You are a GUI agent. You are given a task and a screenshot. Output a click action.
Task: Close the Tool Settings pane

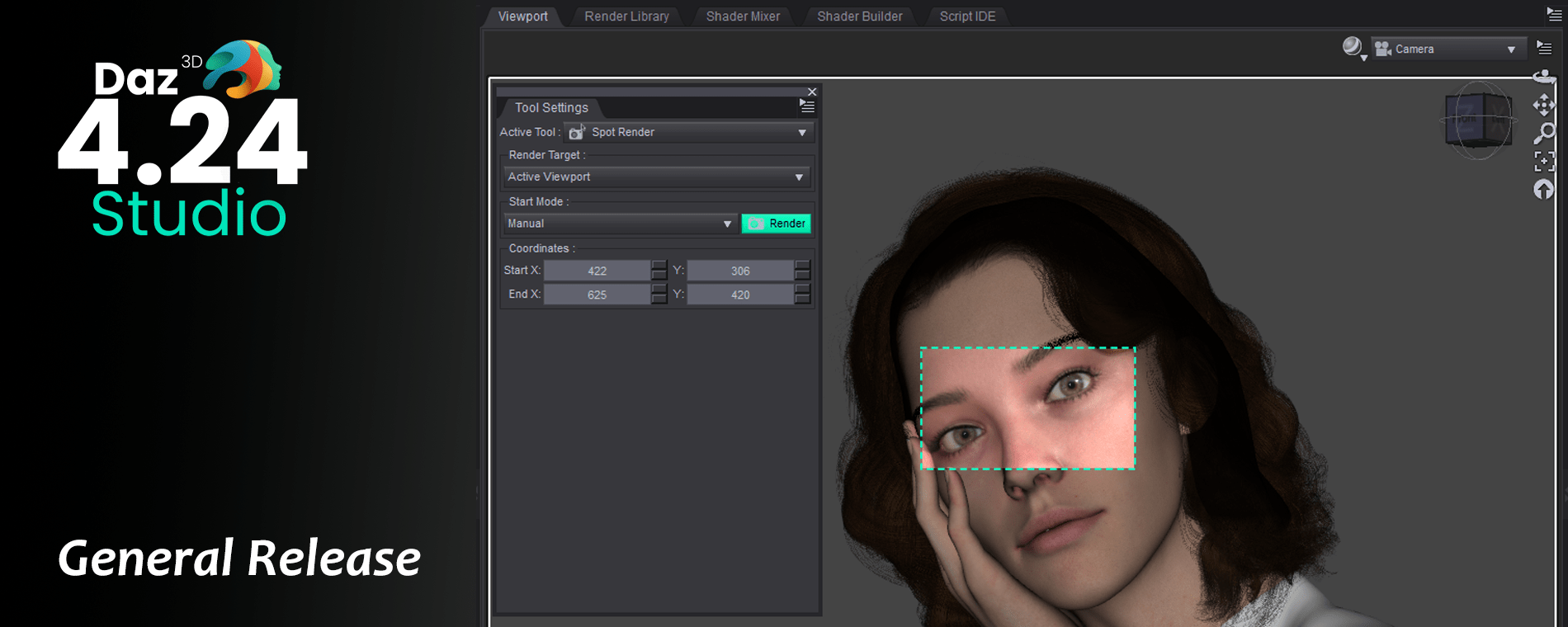point(812,92)
